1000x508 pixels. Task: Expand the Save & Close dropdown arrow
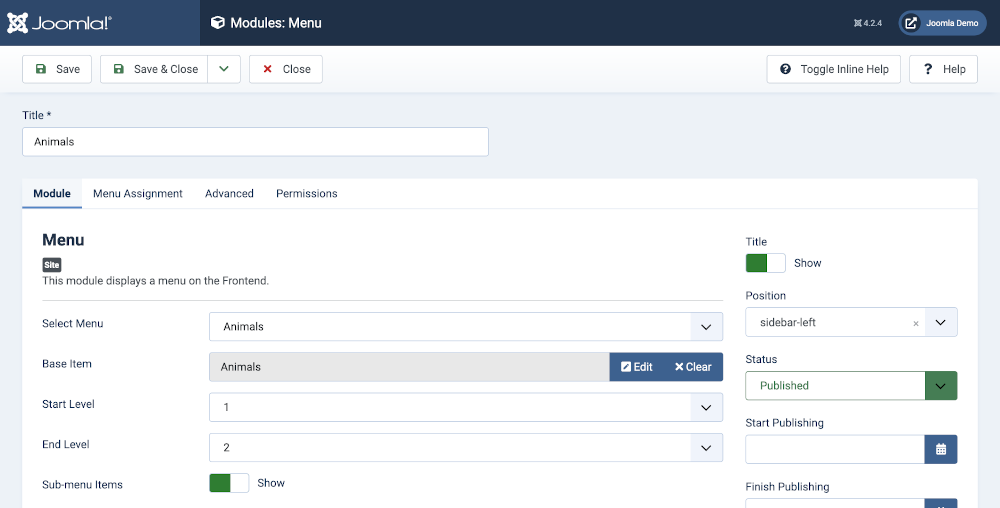tap(224, 69)
